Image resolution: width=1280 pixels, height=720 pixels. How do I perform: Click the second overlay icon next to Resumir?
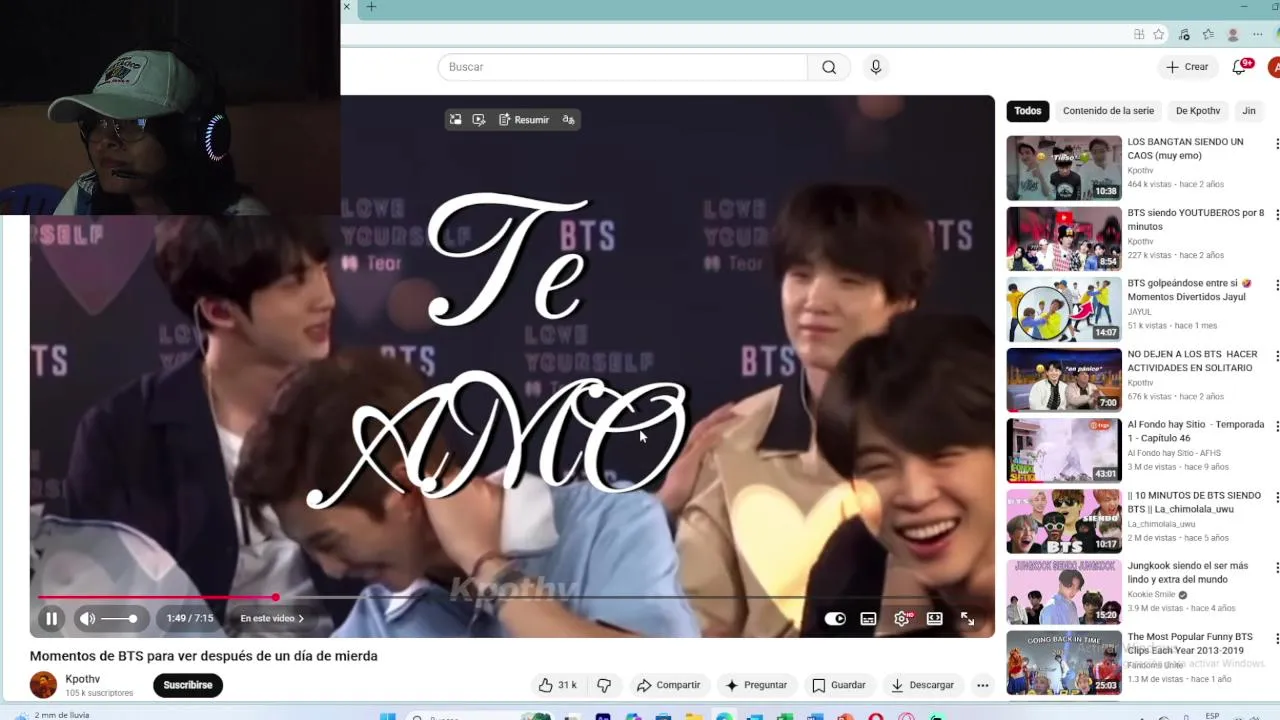479,120
